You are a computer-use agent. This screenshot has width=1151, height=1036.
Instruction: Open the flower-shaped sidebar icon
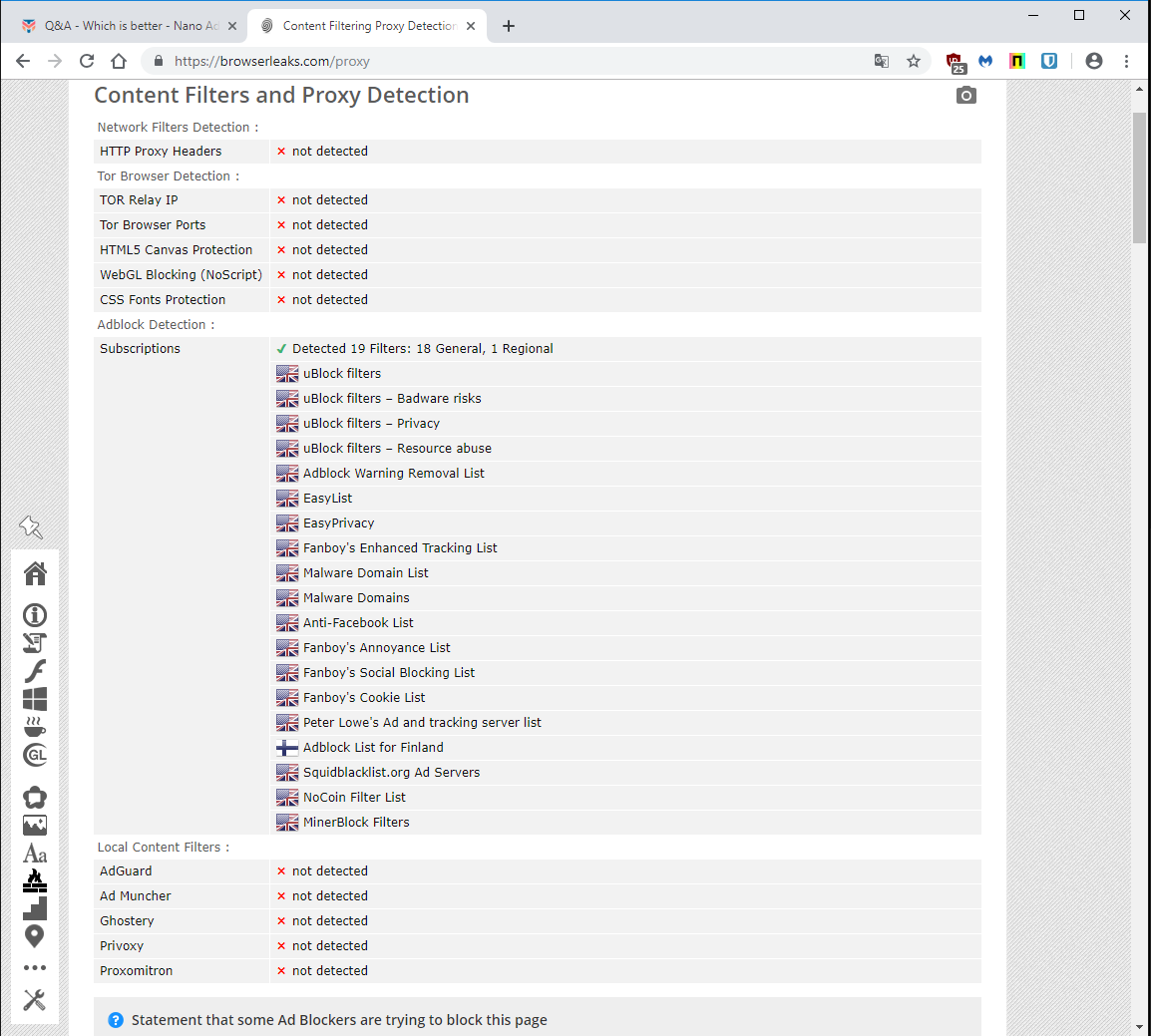pos(35,797)
